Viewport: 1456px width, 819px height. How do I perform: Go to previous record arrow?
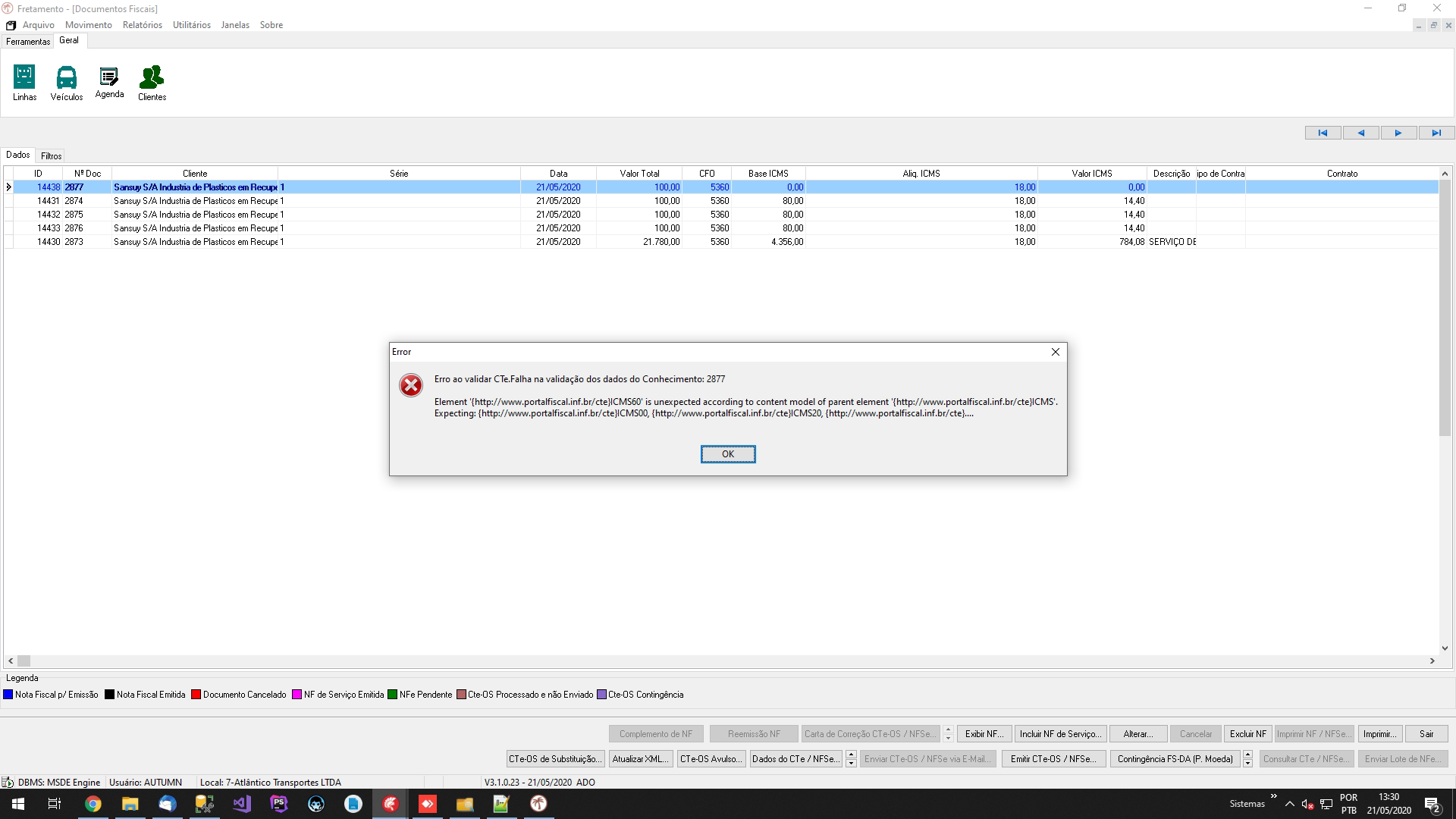(x=1360, y=133)
